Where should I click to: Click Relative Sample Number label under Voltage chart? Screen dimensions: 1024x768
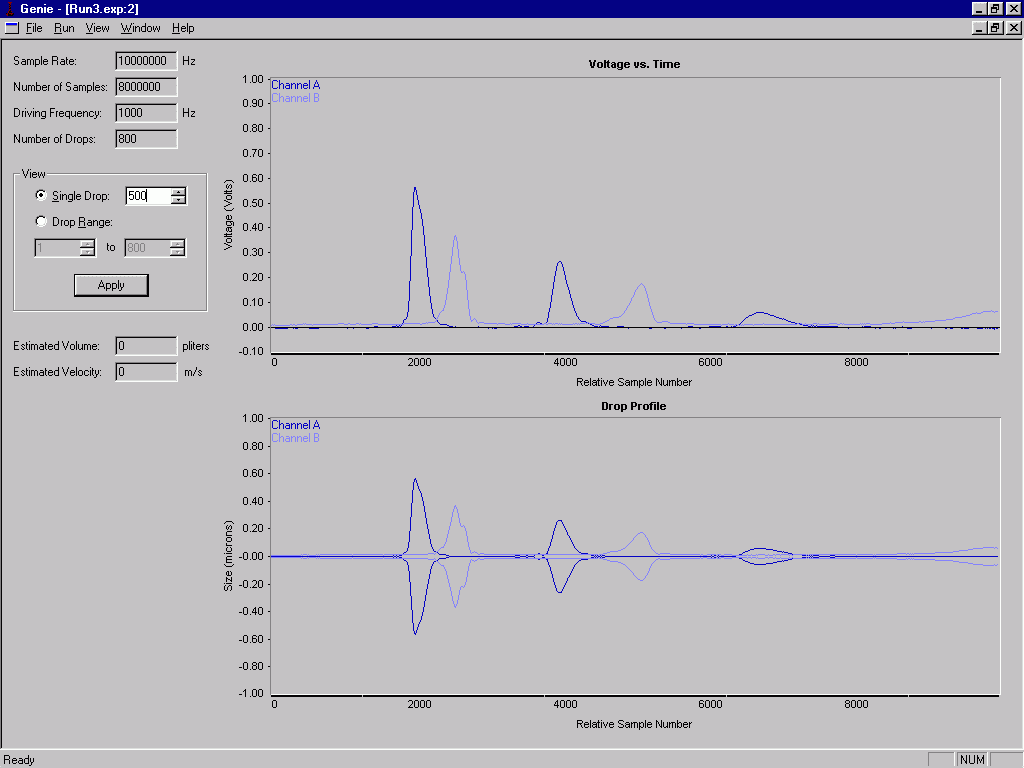coord(634,382)
